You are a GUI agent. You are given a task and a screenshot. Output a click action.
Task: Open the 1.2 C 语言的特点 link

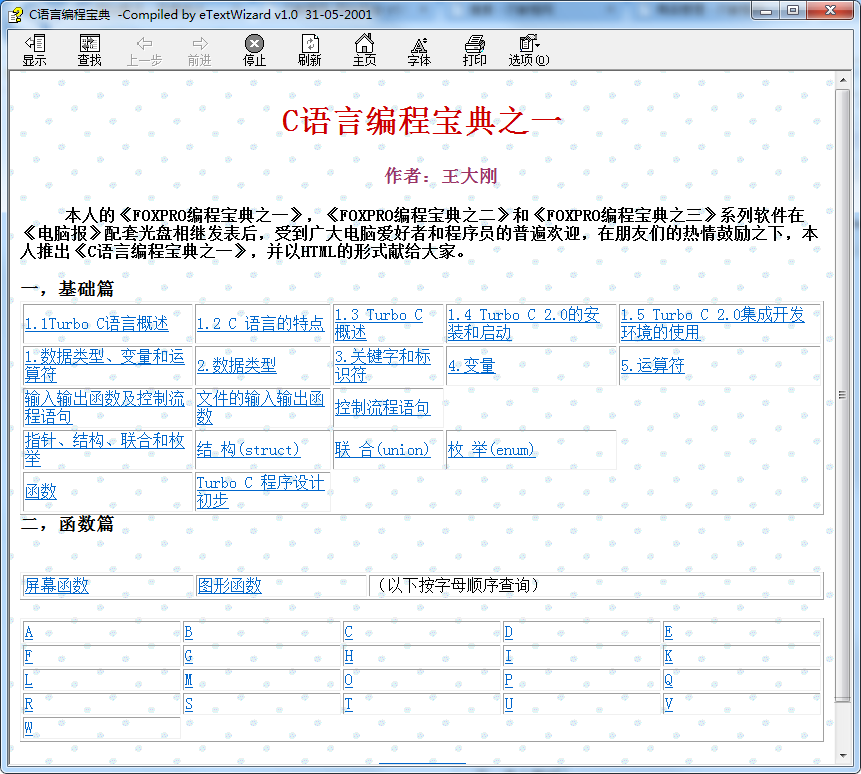click(260, 324)
